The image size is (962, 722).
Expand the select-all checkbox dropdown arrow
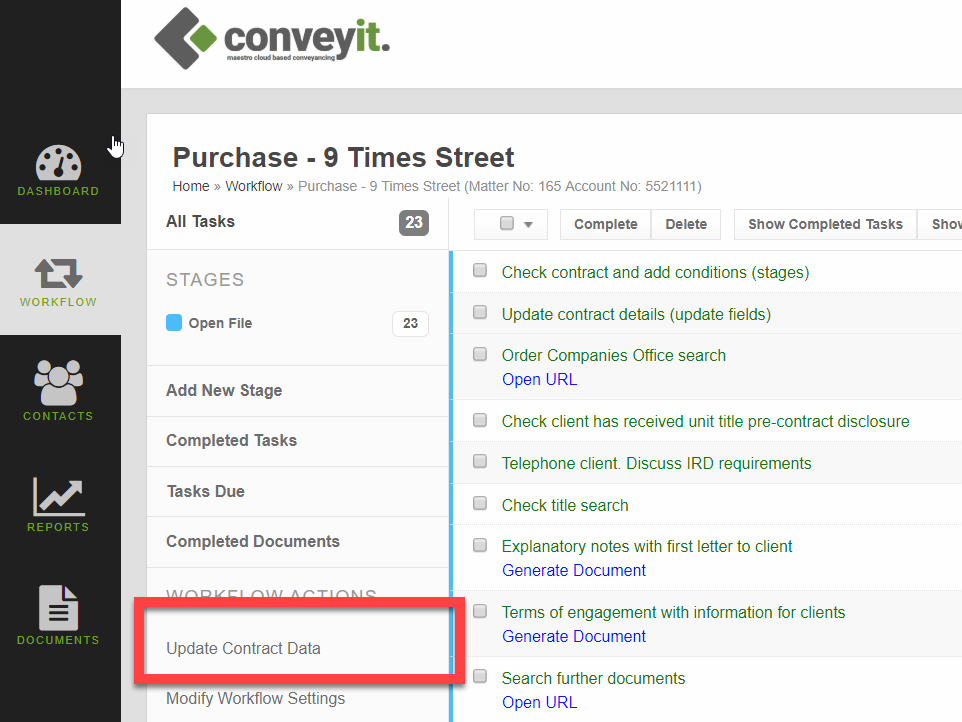529,225
